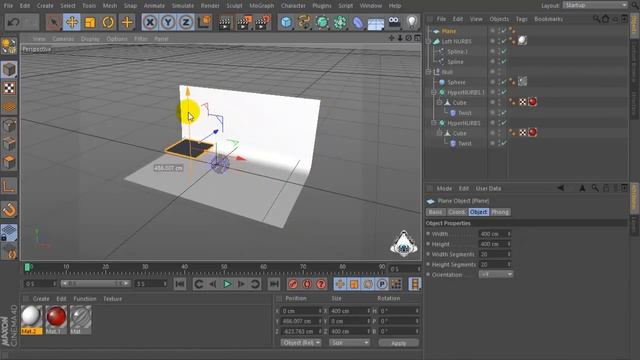This screenshot has height=360, width=640.
Task: Toggle the enable checkmark for Spline.1
Action: (x=504, y=51)
